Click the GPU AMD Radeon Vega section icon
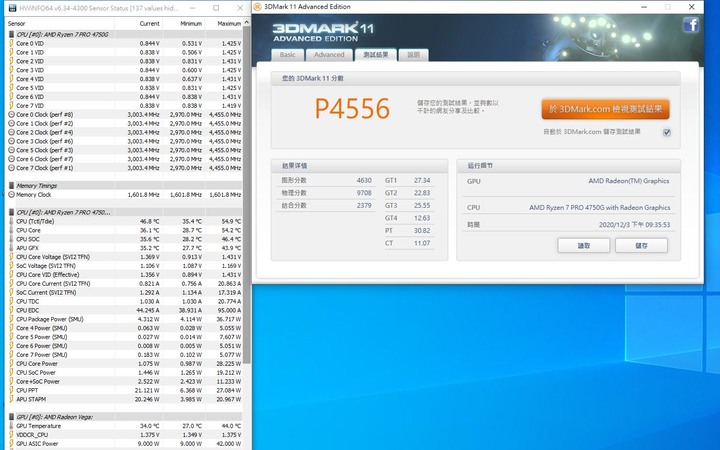Viewport: 720px width, 450px height. tap(11, 417)
